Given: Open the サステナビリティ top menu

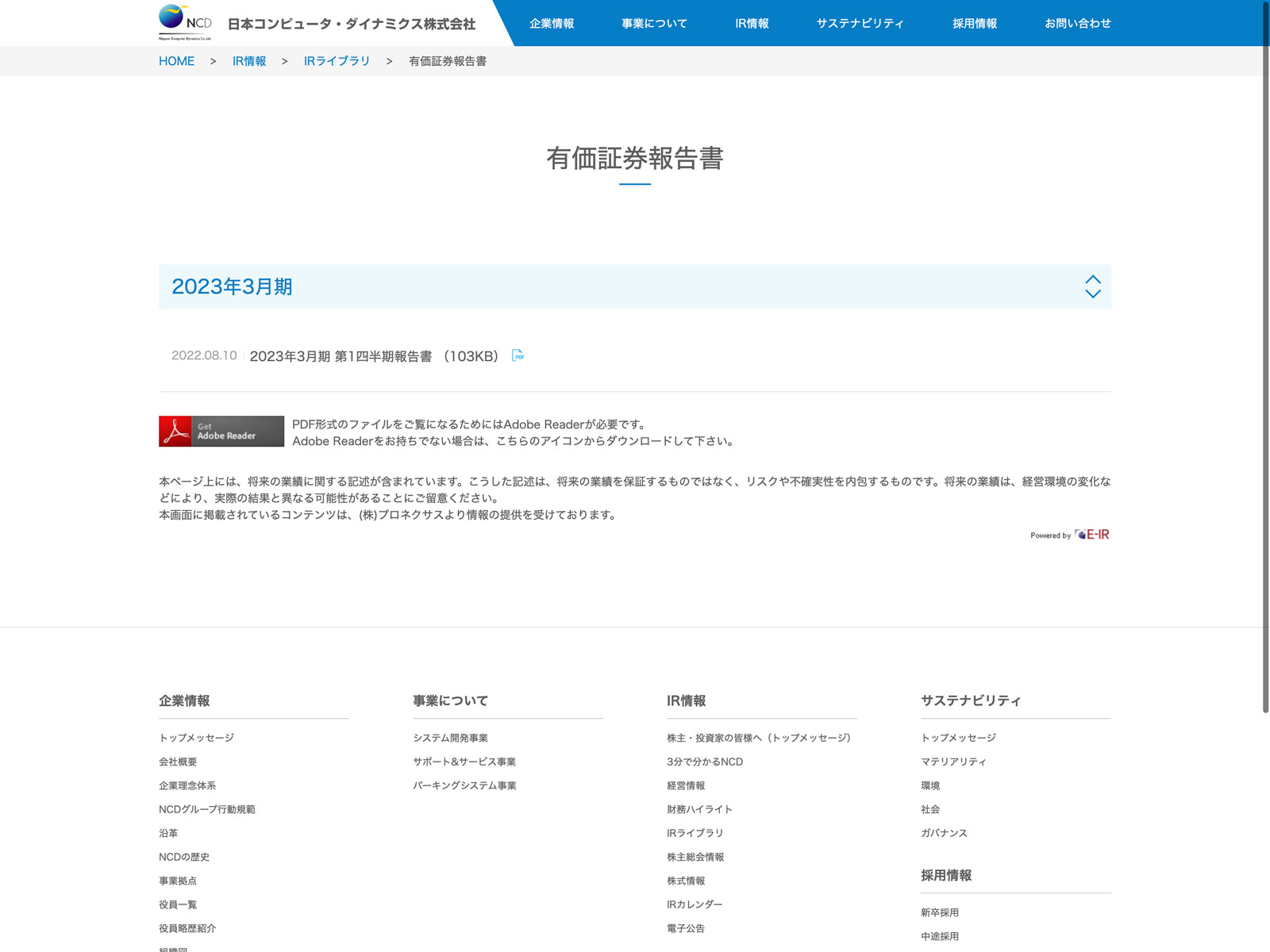Looking at the screenshot, I should click(860, 23).
